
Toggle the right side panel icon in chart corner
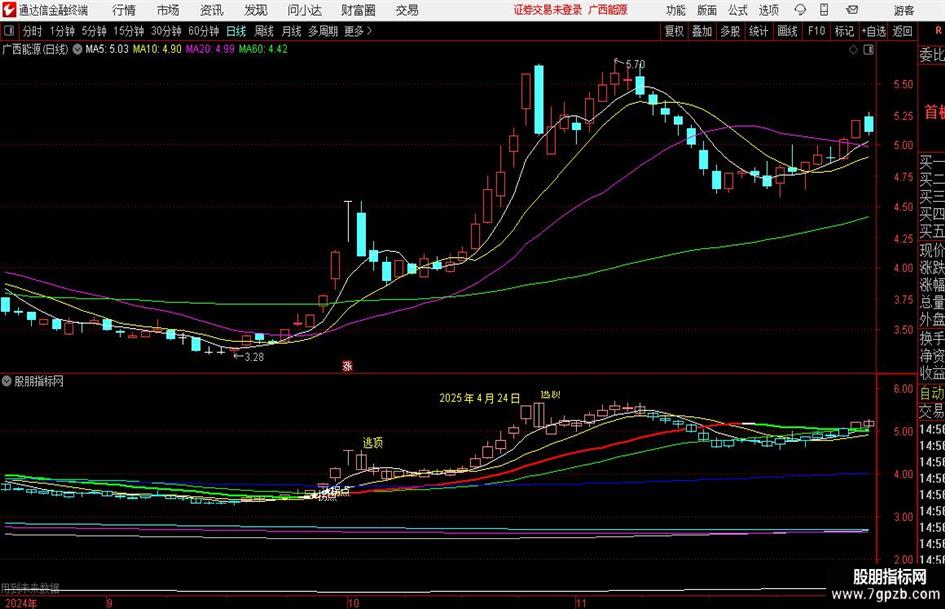tap(868, 50)
